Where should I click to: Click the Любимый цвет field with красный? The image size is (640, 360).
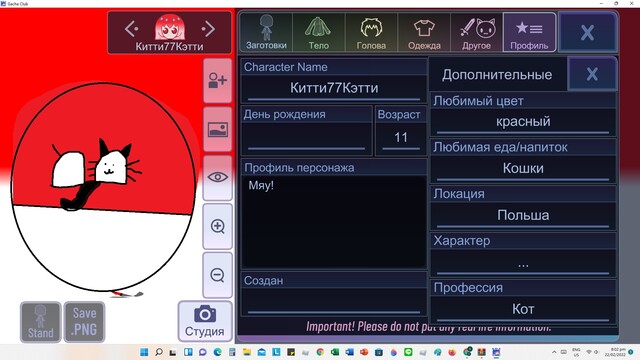coord(523,122)
